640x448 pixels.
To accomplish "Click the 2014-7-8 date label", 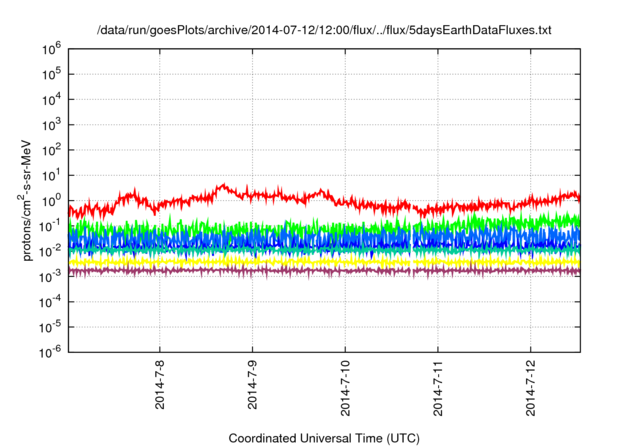I will point(160,384).
